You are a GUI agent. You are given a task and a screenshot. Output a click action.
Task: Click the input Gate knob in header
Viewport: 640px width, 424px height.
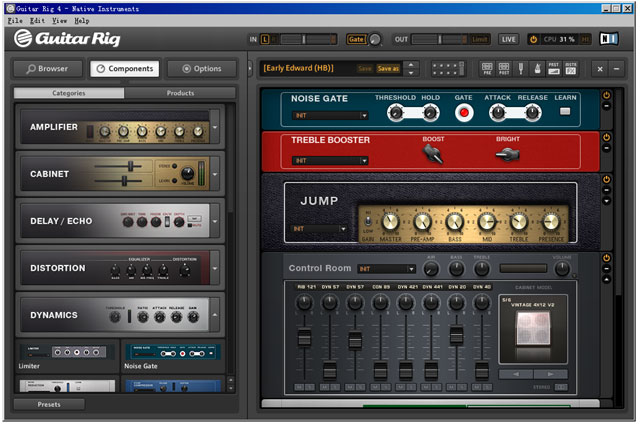375,39
